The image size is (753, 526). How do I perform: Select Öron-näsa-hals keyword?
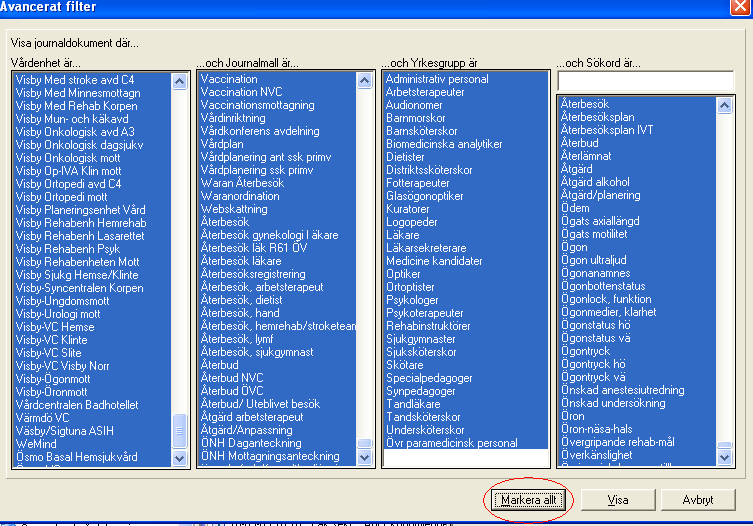coord(597,428)
